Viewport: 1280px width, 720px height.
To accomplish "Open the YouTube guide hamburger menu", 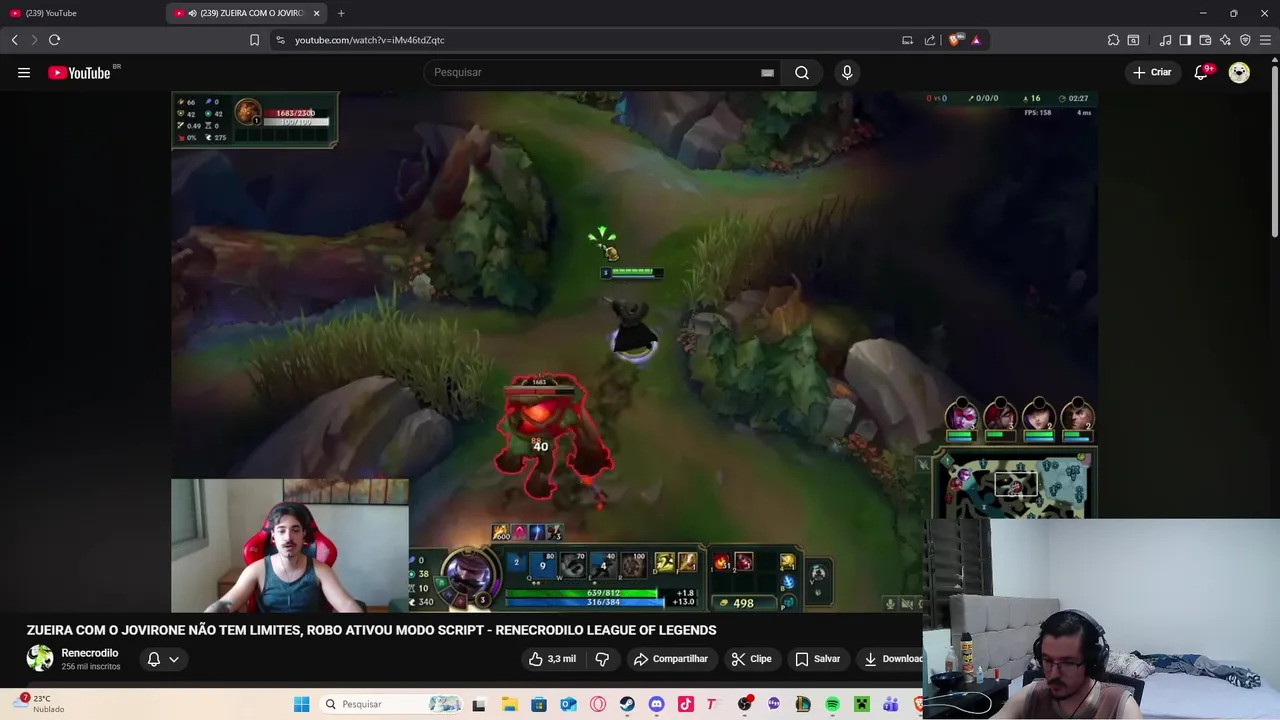I will tap(24, 72).
